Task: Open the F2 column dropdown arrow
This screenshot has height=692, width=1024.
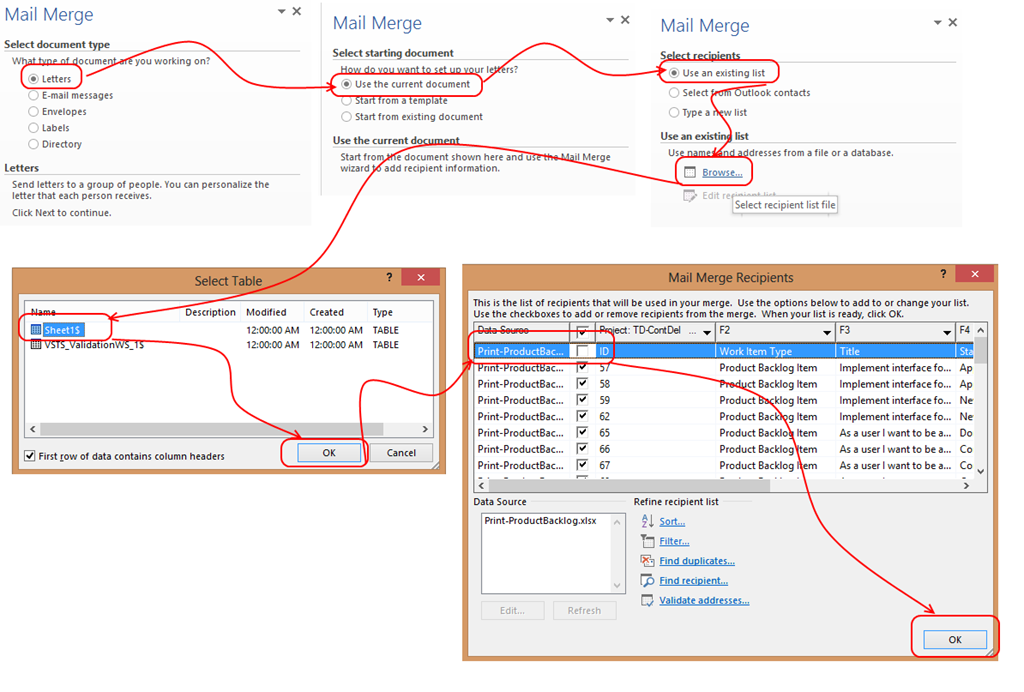Action: tap(827, 331)
